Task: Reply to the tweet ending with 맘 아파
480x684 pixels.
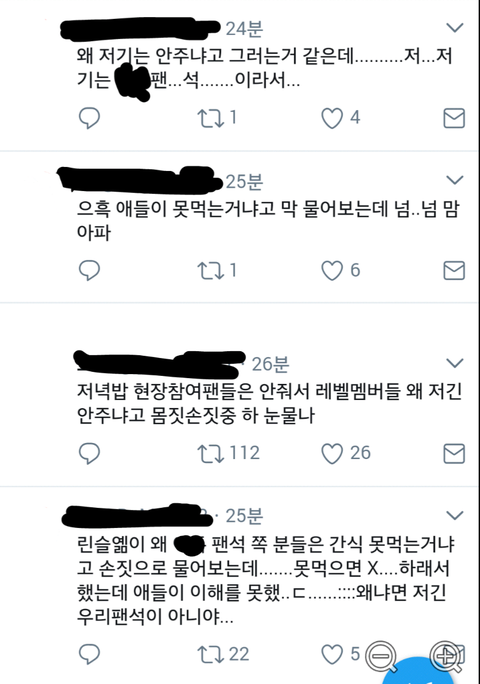Action: (x=89, y=270)
